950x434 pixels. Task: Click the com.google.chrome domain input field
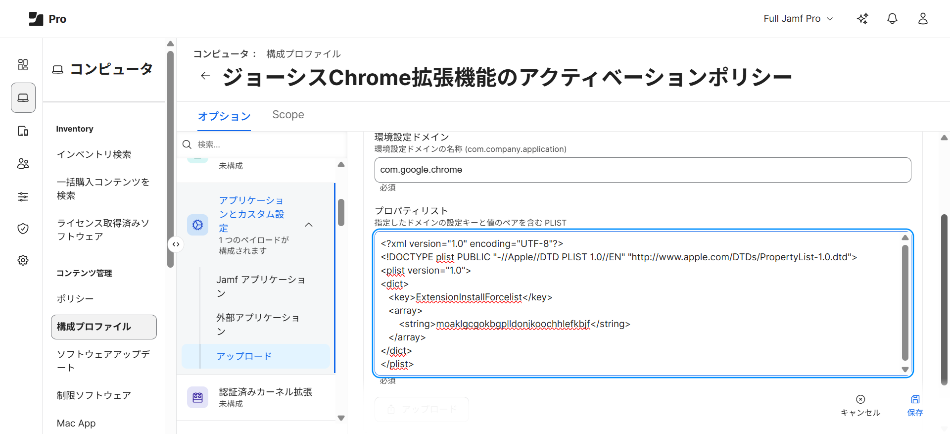click(x=643, y=170)
